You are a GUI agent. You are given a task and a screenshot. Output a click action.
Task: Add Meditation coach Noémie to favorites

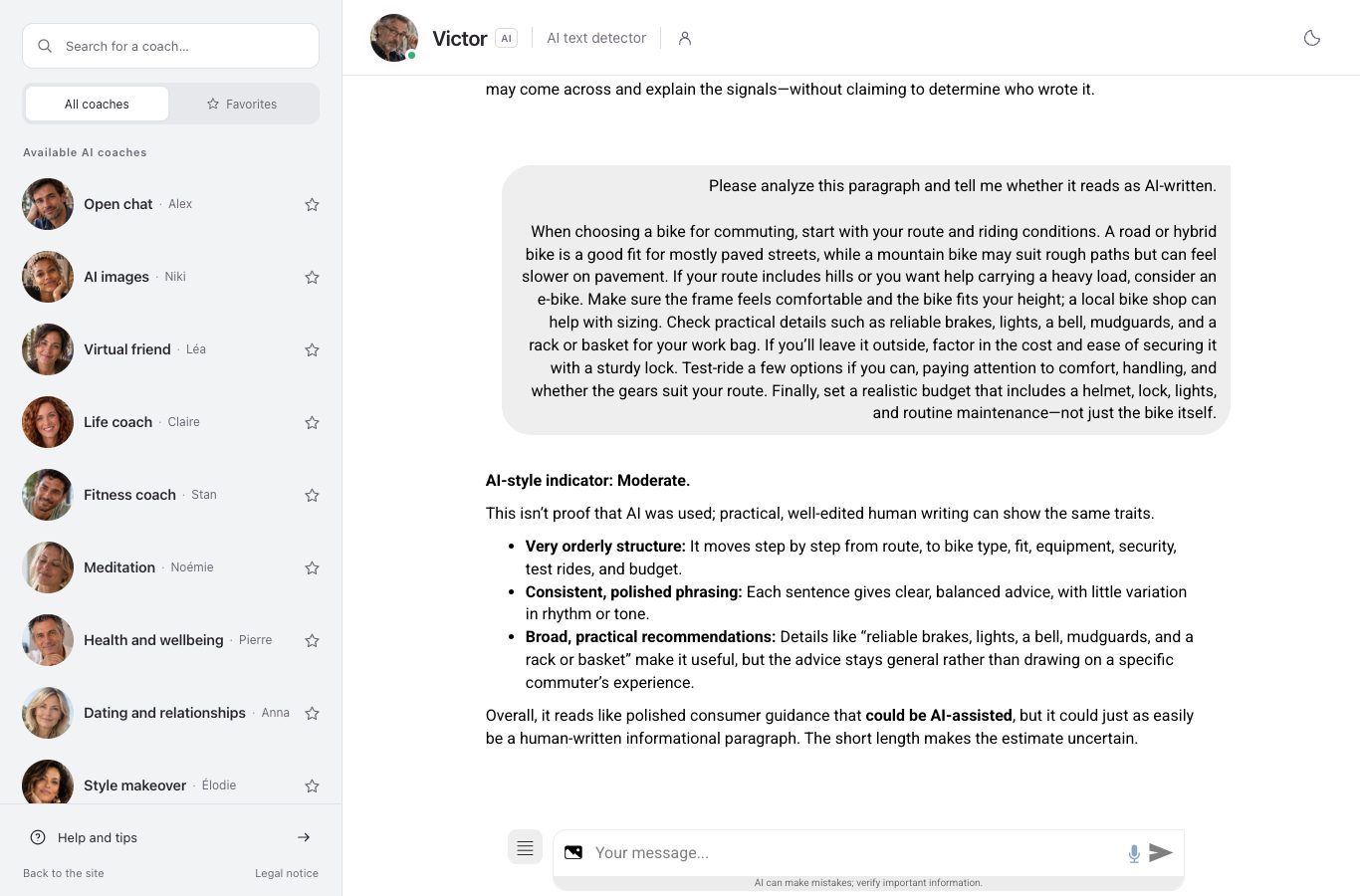click(312, 567)
